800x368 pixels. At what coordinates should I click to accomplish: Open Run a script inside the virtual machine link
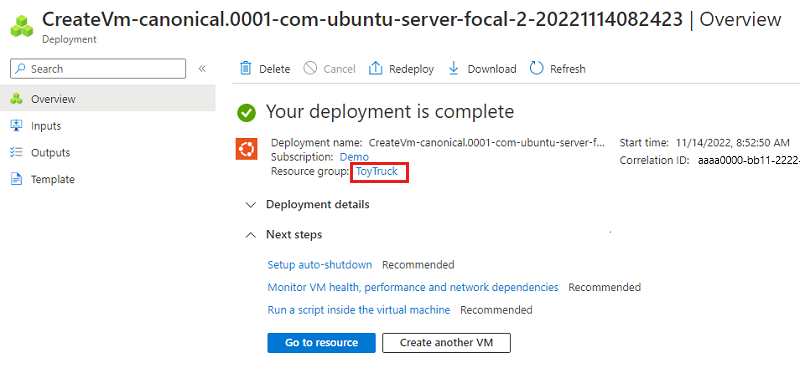point(359,310)
